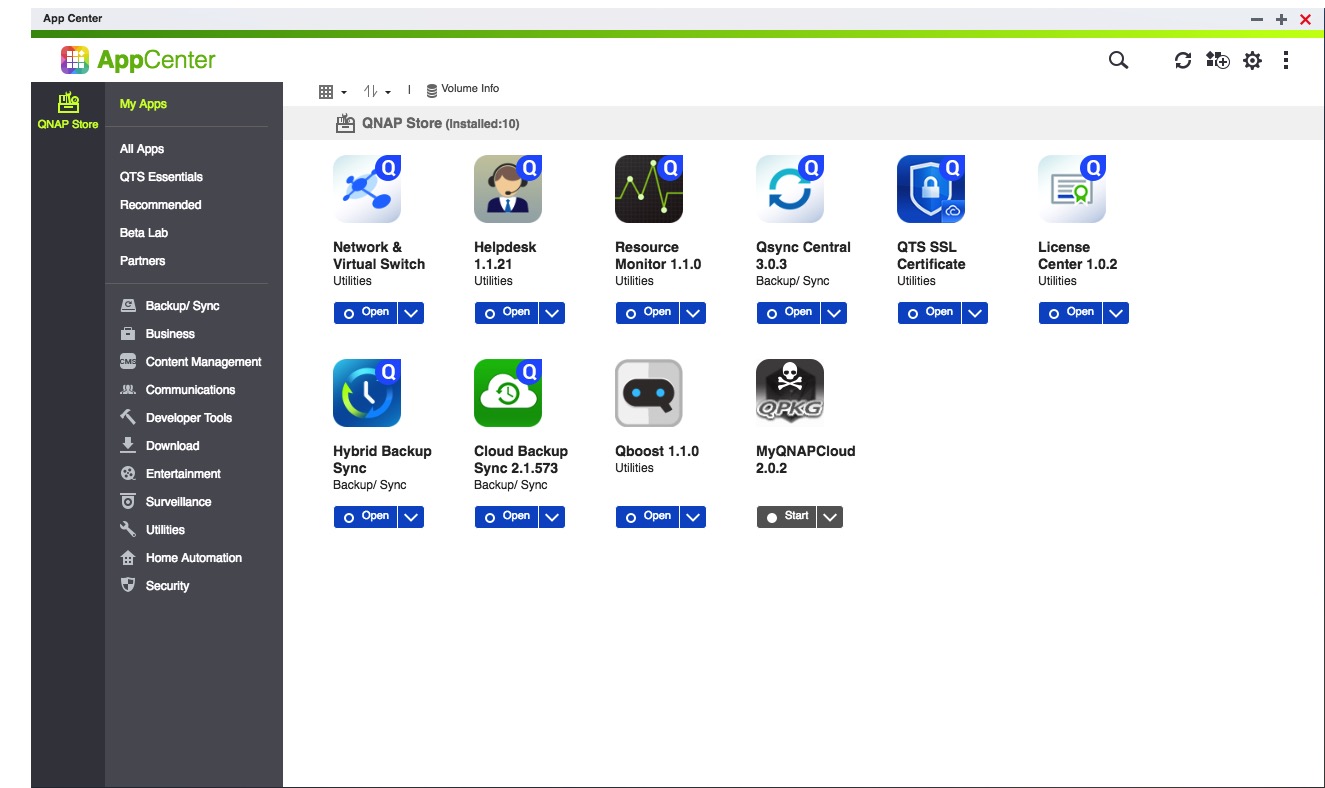Click the QTS SSL Certificate app icon

[x=931, y=189]
